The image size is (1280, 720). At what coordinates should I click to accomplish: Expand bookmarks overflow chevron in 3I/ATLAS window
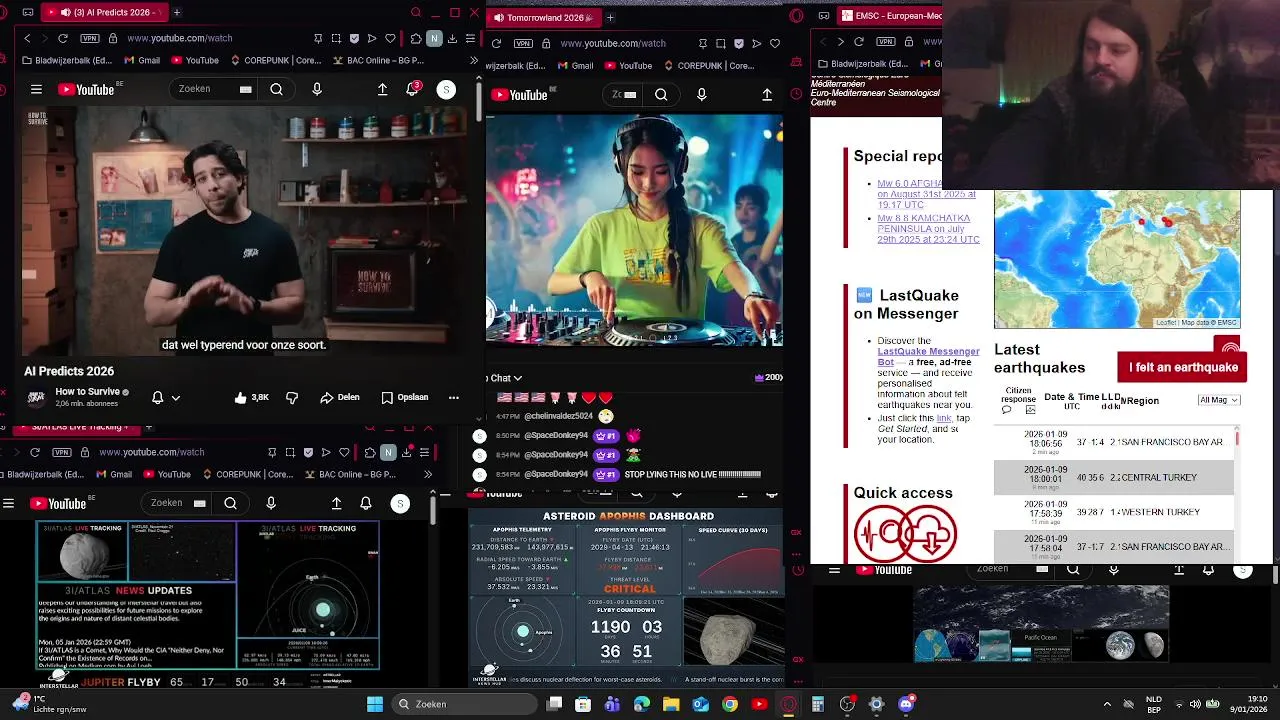coord(427,474)
